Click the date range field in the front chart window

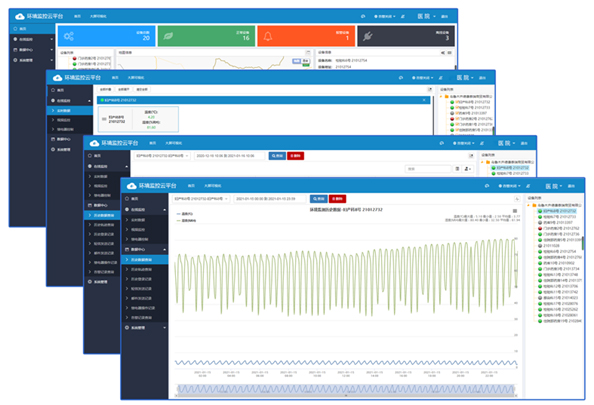coord(270,199)
